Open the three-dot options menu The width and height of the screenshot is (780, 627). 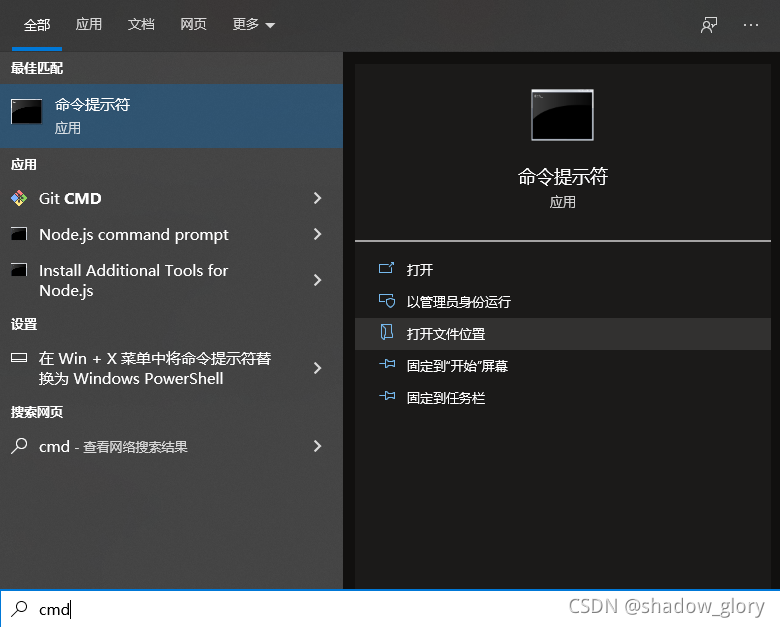[751, 25]
